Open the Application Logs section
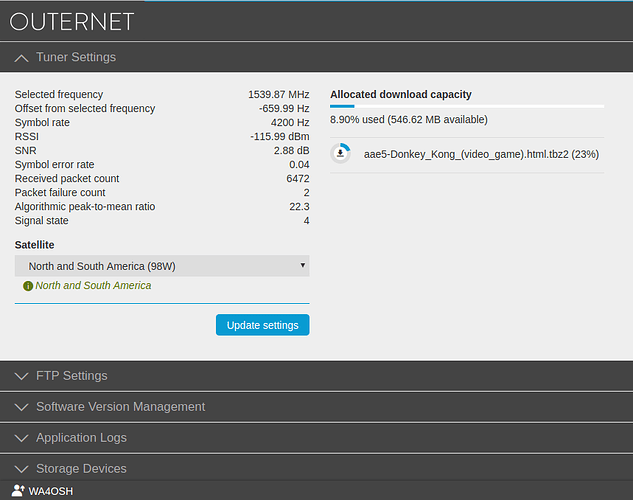This screenshot has width=633, height=500. [81, 437]
